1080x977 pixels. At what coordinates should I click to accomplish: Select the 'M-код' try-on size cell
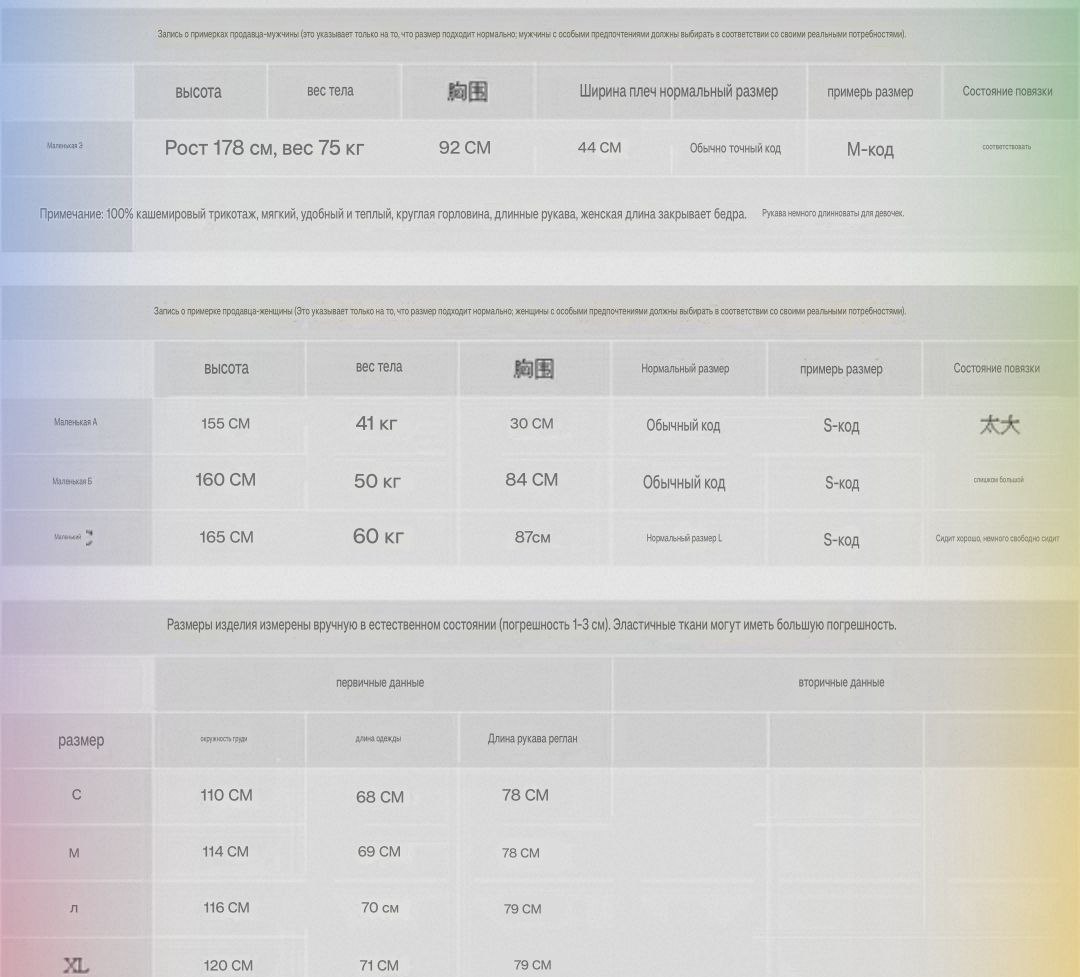coord(870,150)
